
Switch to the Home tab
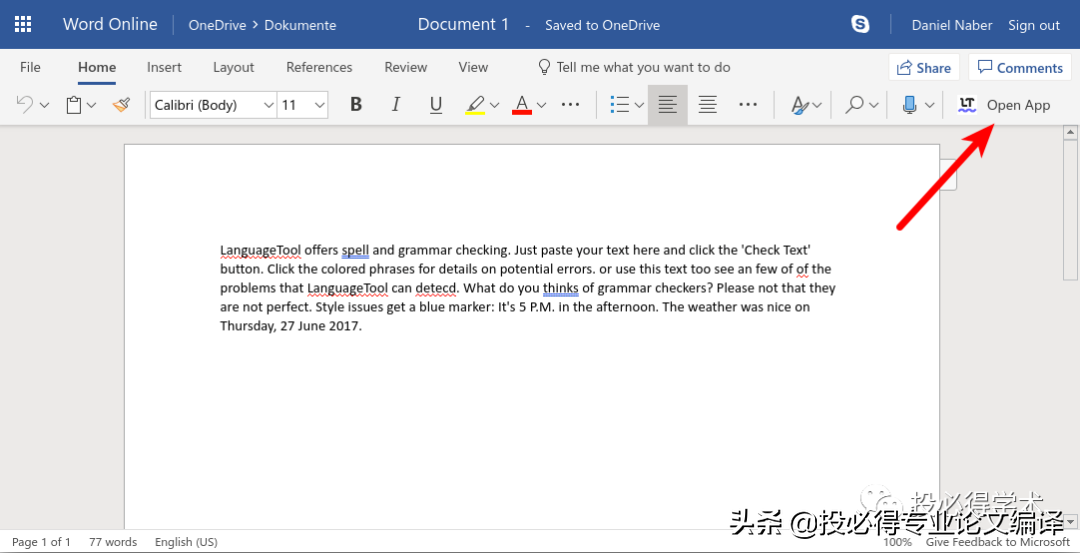(96, 67)
